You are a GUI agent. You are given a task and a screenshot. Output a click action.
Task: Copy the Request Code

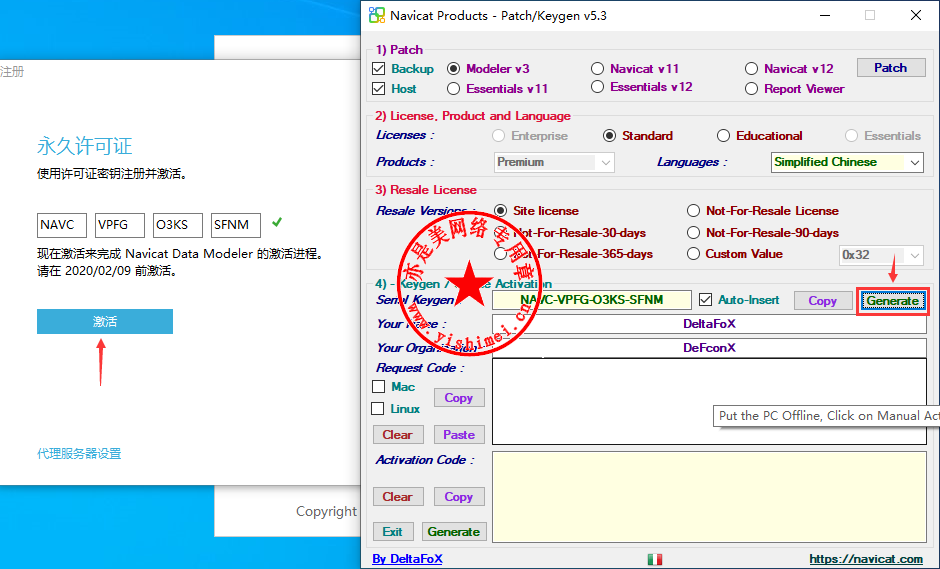click(x=459, y=398)
